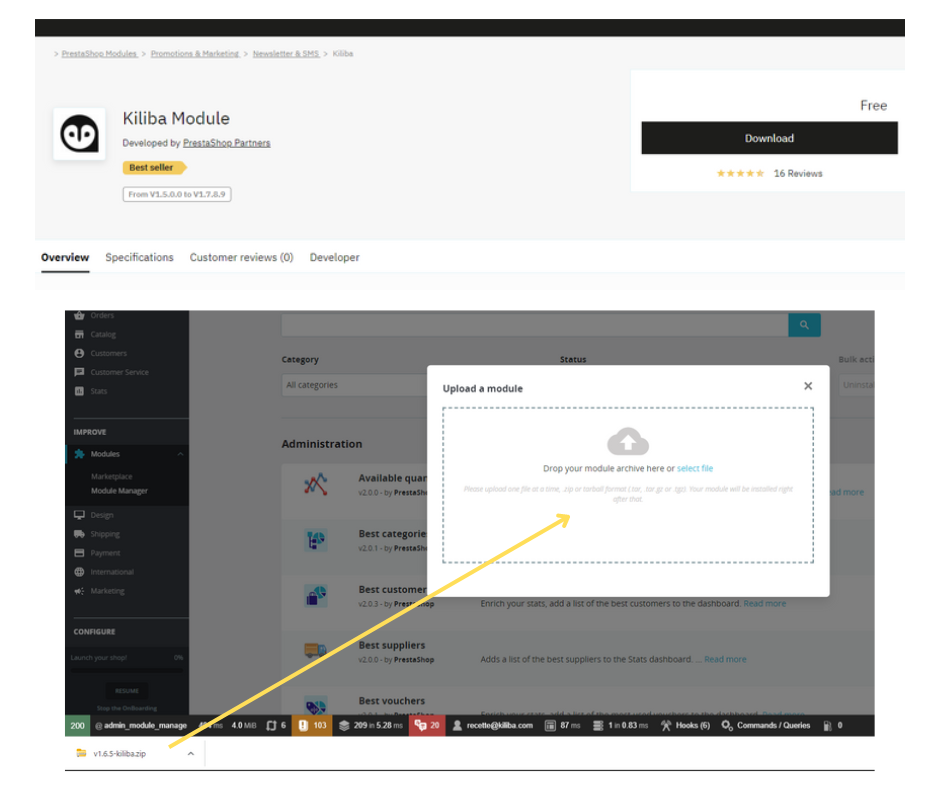The image size is (940, 788).
Task: Open the Bulk actions dropdown
Action: click(856, 385)
